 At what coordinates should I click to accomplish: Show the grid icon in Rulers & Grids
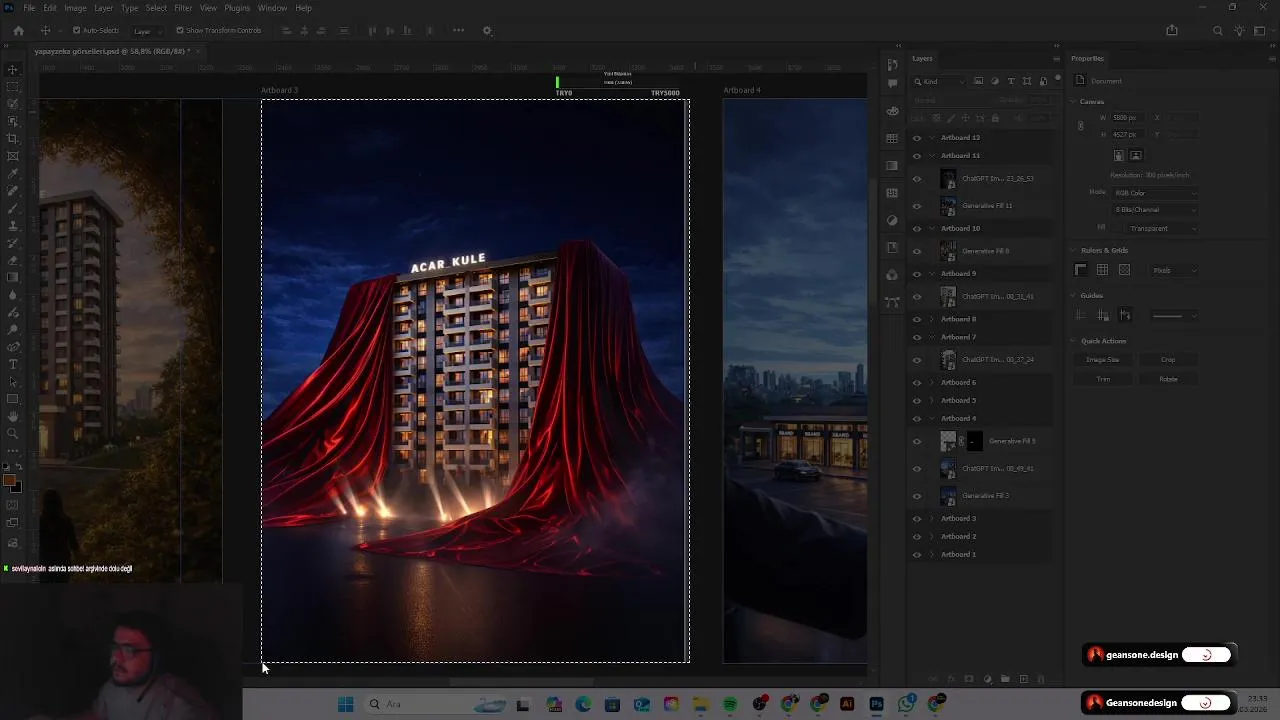click(1102, 270)
